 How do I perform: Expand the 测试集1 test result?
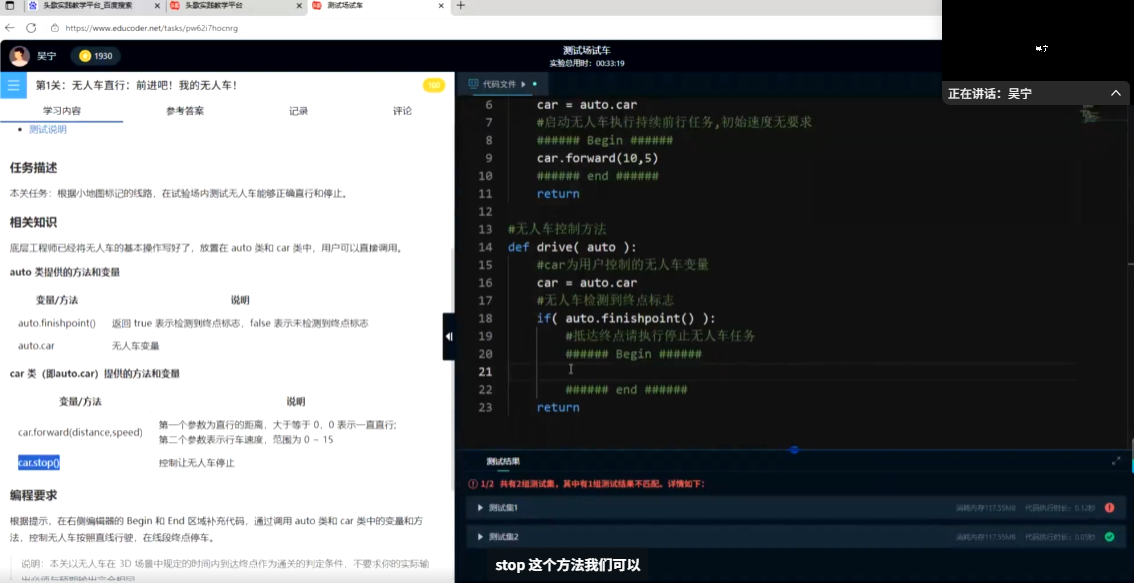pos(481,508)
